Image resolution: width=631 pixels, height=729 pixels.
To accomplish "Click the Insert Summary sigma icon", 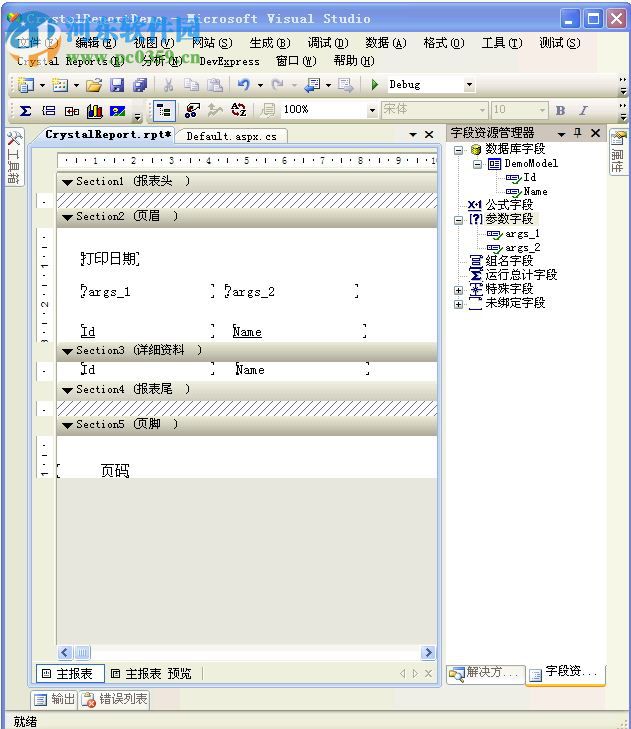I will click(26, 111).
